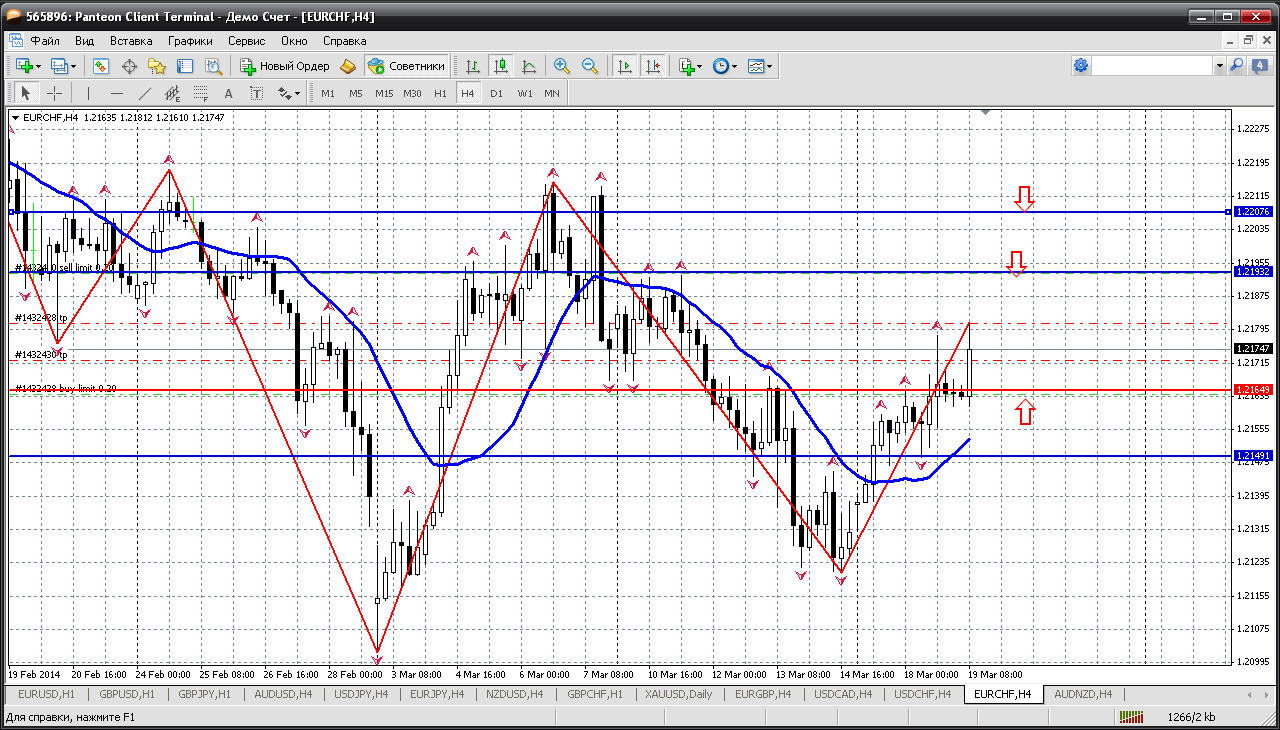Click the chart shift triangle marker

click(986, 113)
